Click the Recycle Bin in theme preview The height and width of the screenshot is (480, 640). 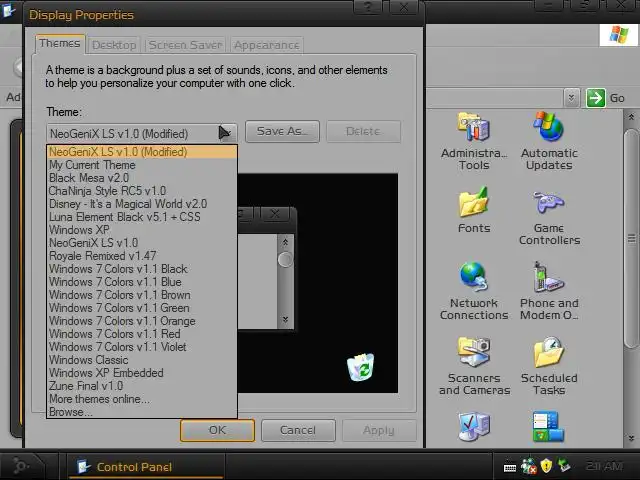[360, 367]
